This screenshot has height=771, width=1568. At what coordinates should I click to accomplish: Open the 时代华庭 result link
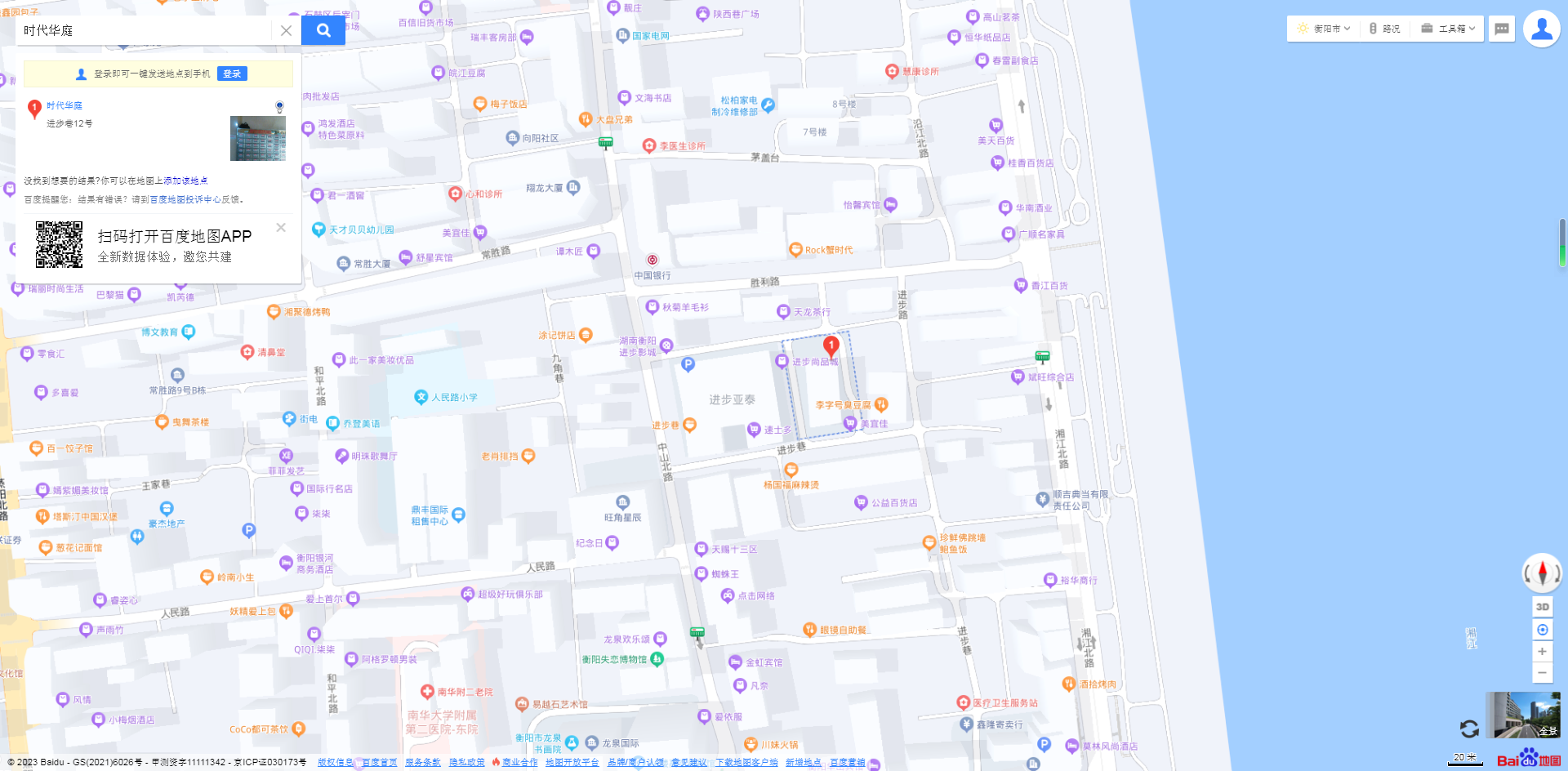pyautogui.click(x=65, y=105)
